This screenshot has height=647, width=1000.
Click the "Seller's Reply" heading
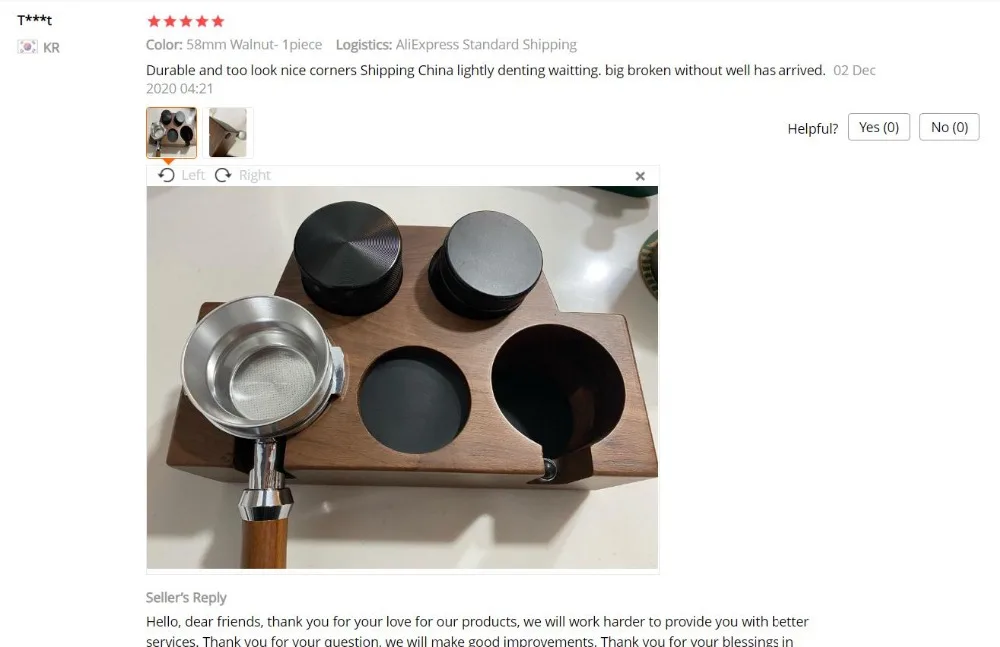[x=186, y=597]
